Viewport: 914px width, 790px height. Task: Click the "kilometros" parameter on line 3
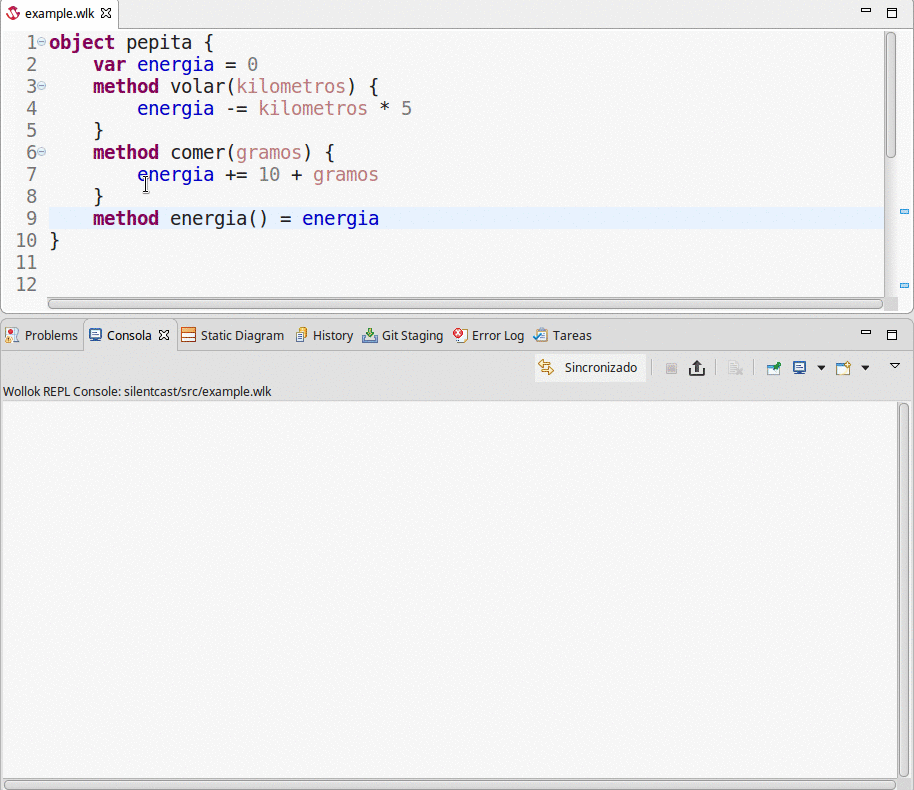click(x=291, y=87)
